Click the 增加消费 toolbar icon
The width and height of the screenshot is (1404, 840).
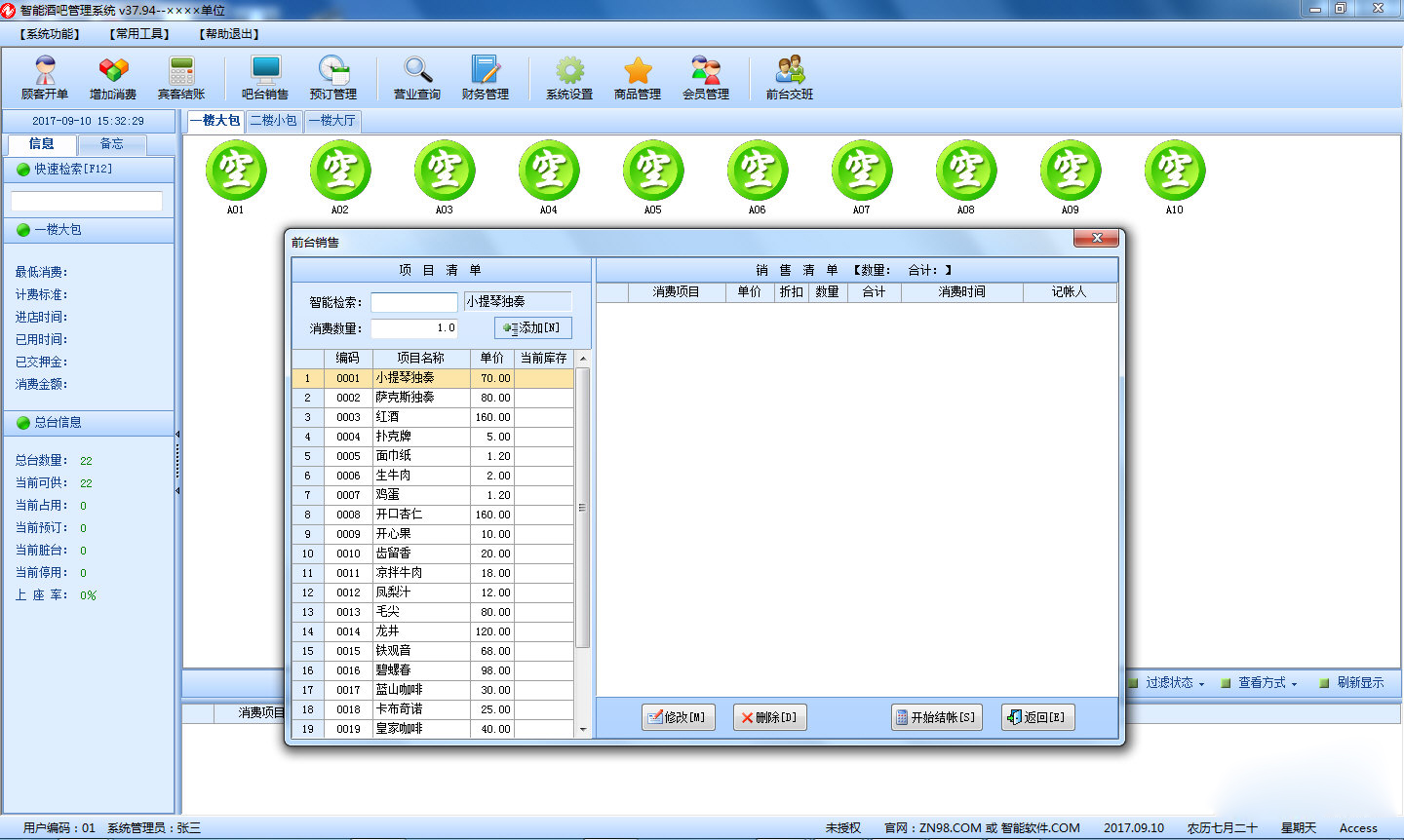point(113,78)
